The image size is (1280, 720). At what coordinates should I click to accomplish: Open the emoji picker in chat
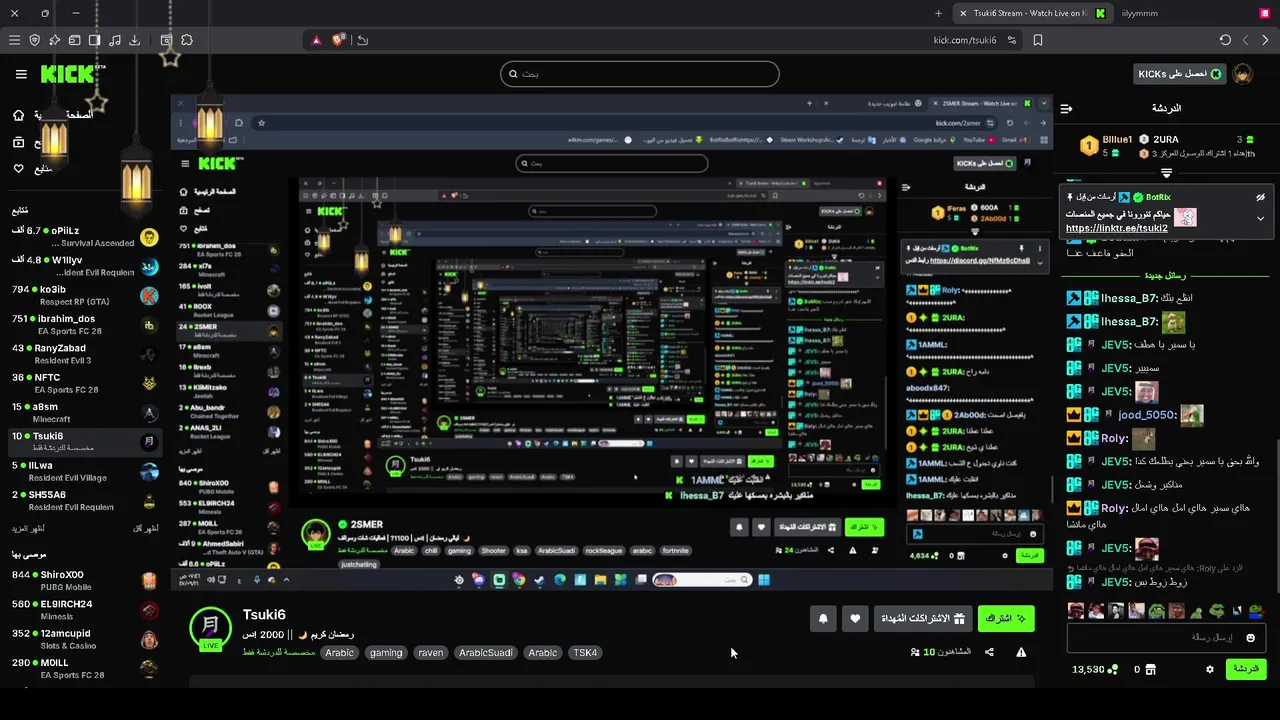tap(1250, 638)
